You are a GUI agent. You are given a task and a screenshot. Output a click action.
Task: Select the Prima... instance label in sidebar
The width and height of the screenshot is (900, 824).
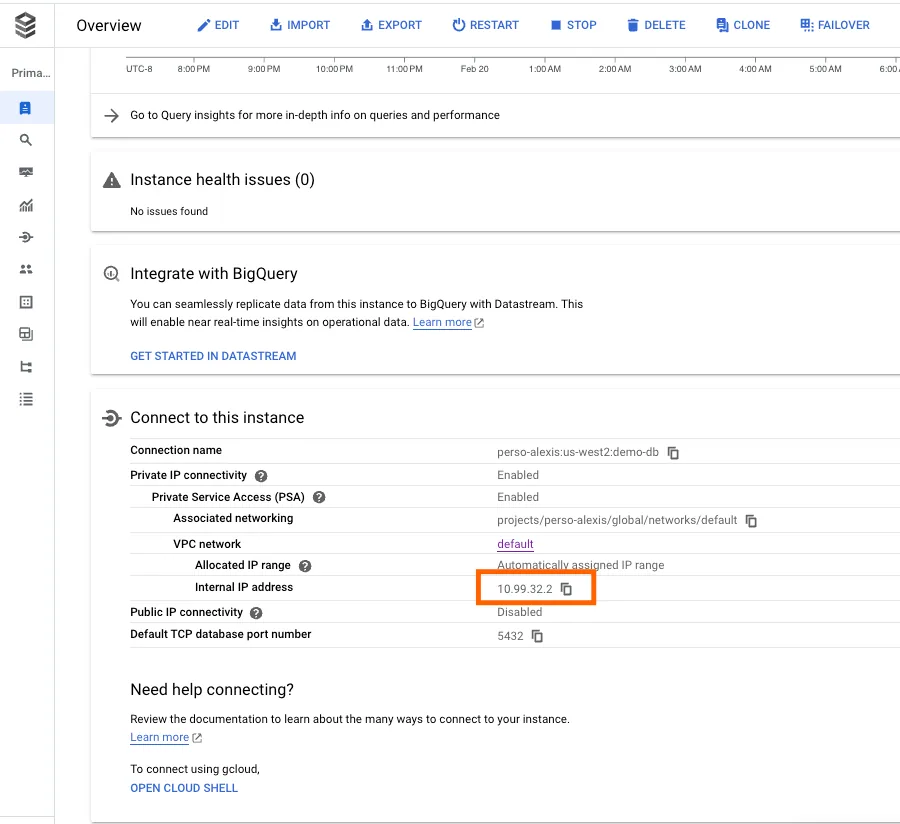(x=31, y=73)
